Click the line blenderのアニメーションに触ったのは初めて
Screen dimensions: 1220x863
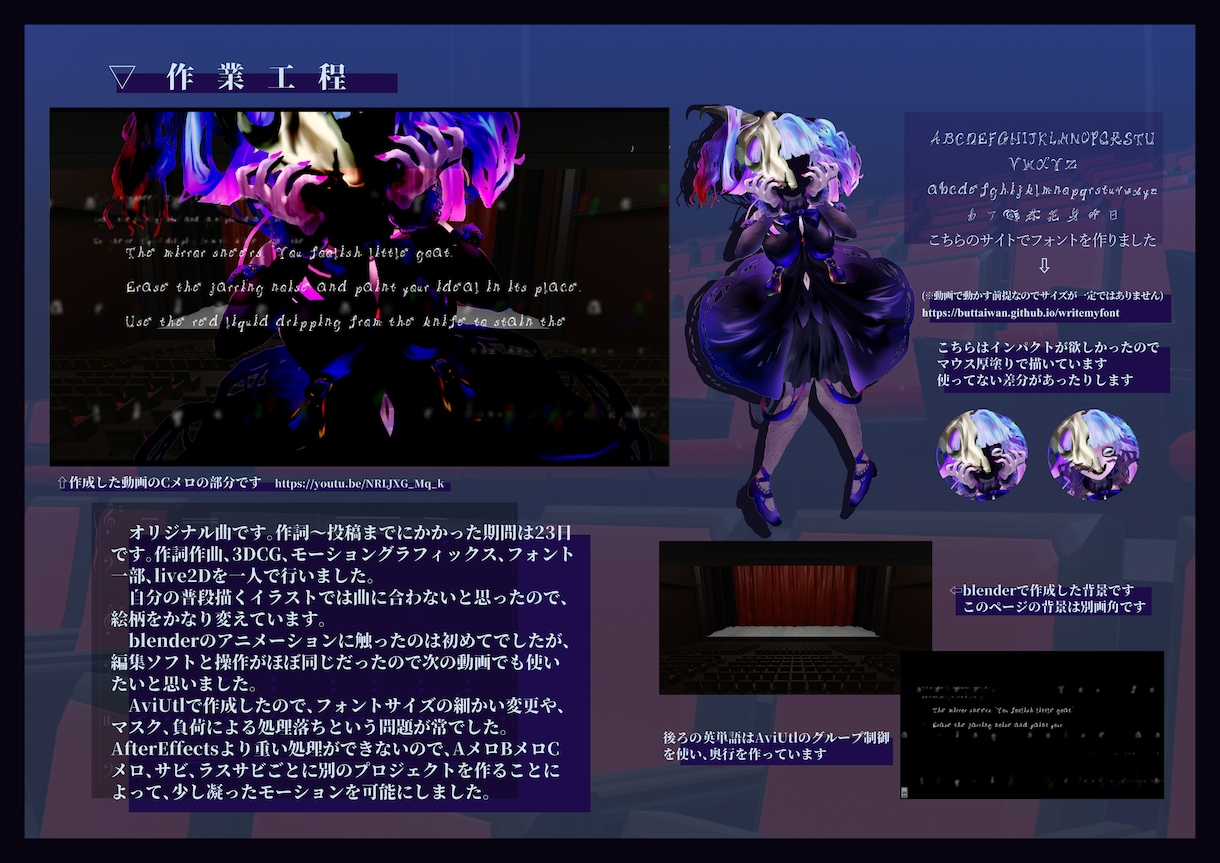pyautogui.click(x=349, y=641)
